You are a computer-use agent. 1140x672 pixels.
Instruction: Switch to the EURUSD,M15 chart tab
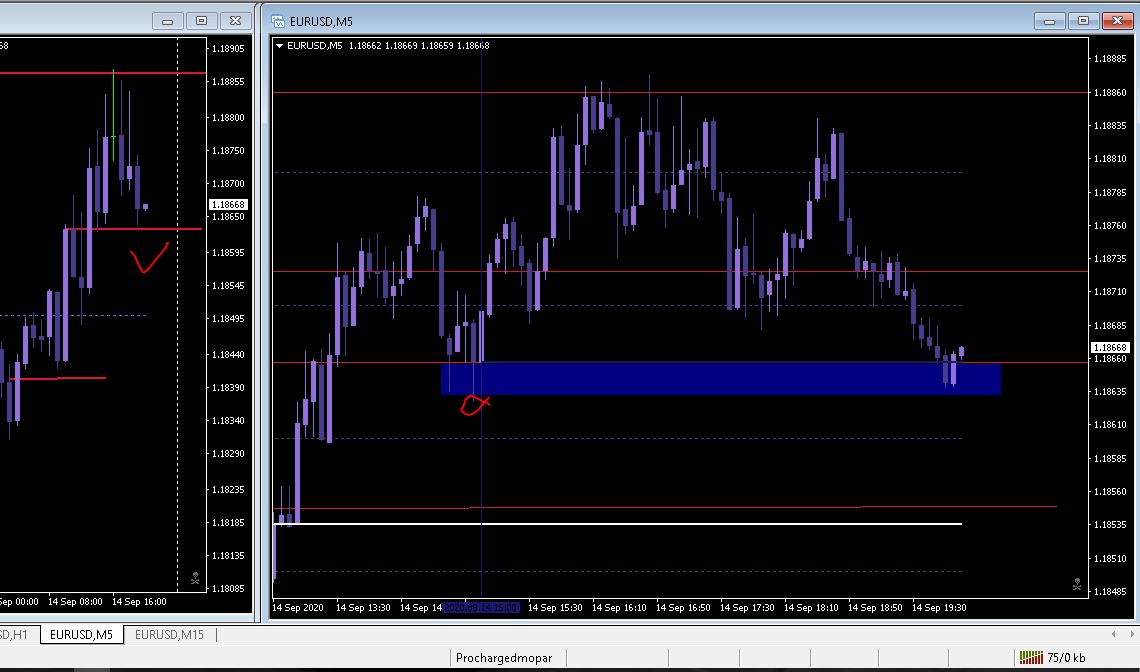pyautogui.click(x=169, y=634)
